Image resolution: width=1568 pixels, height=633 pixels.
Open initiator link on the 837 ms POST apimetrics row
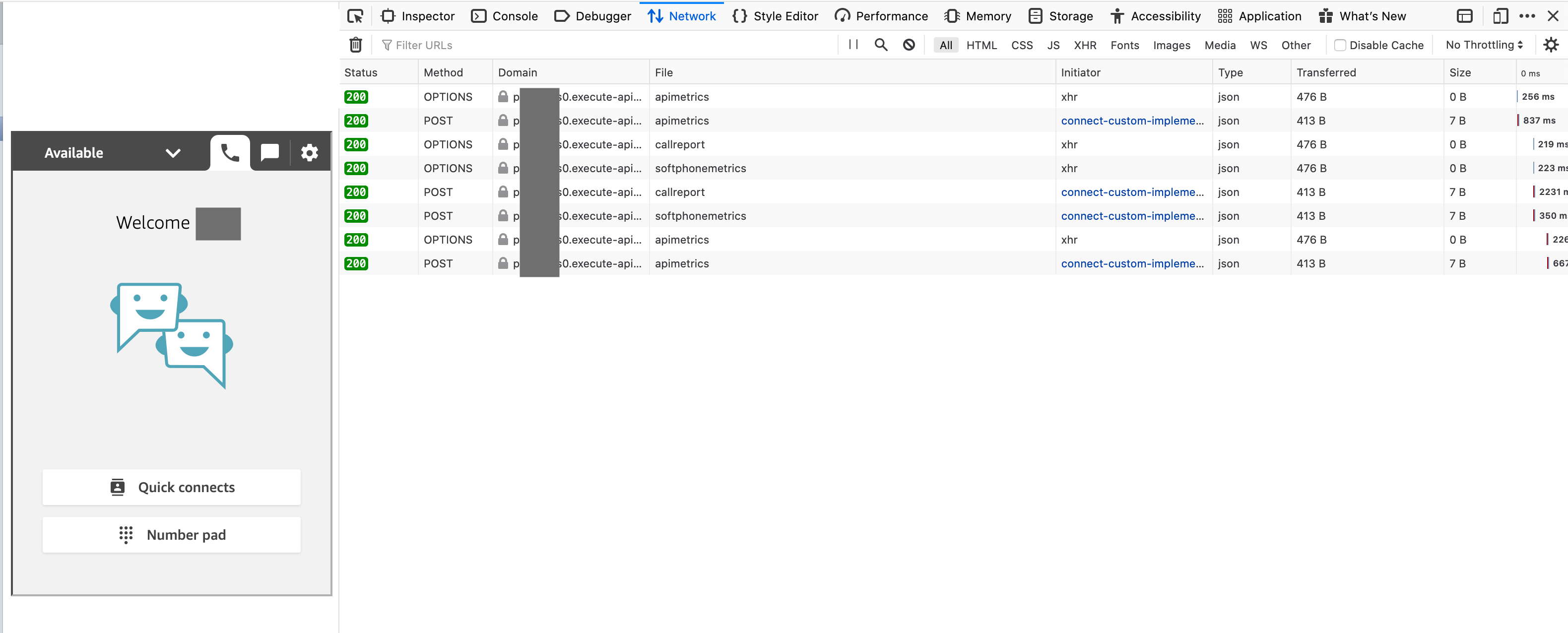(1132, 121)
